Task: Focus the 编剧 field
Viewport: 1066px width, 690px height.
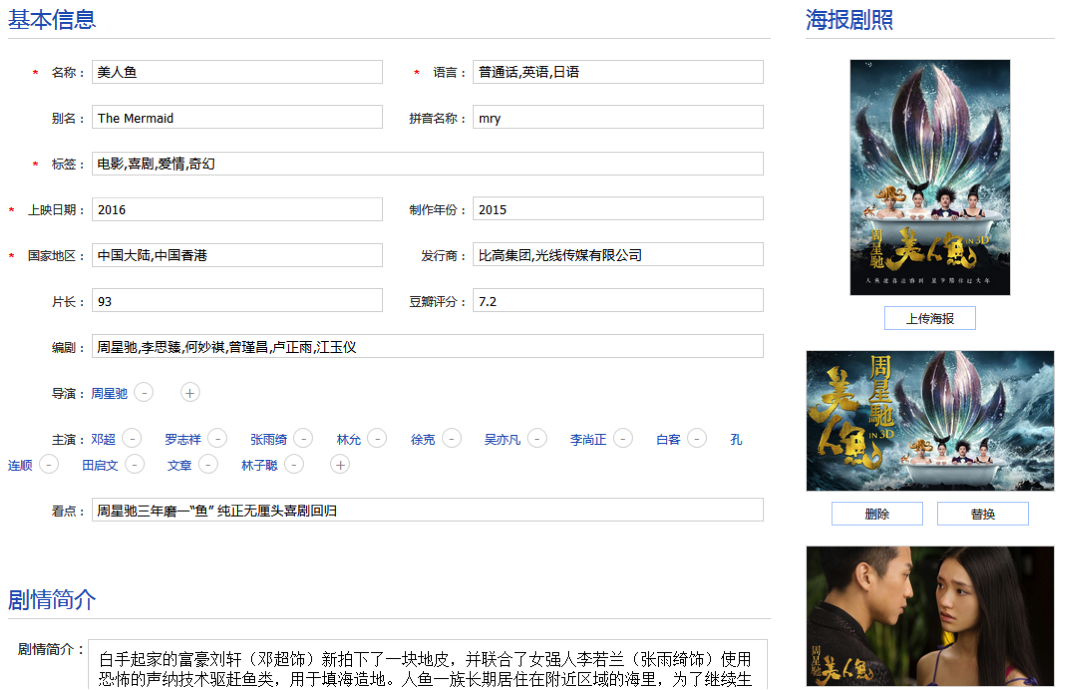Action: (x=428, y=347)
